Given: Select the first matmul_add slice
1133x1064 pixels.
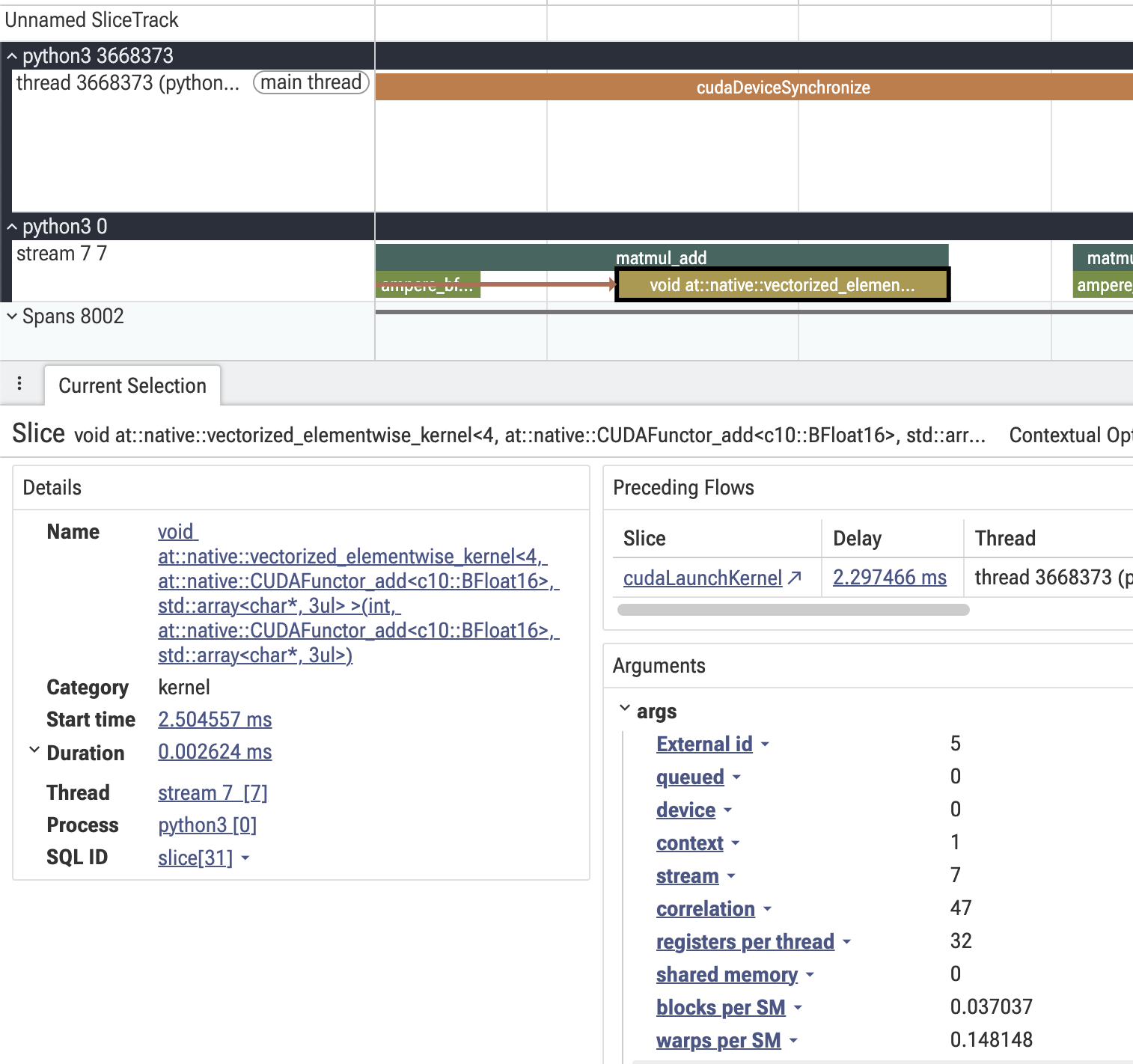Looking at the screenshot, I should [x=662, y=257].
